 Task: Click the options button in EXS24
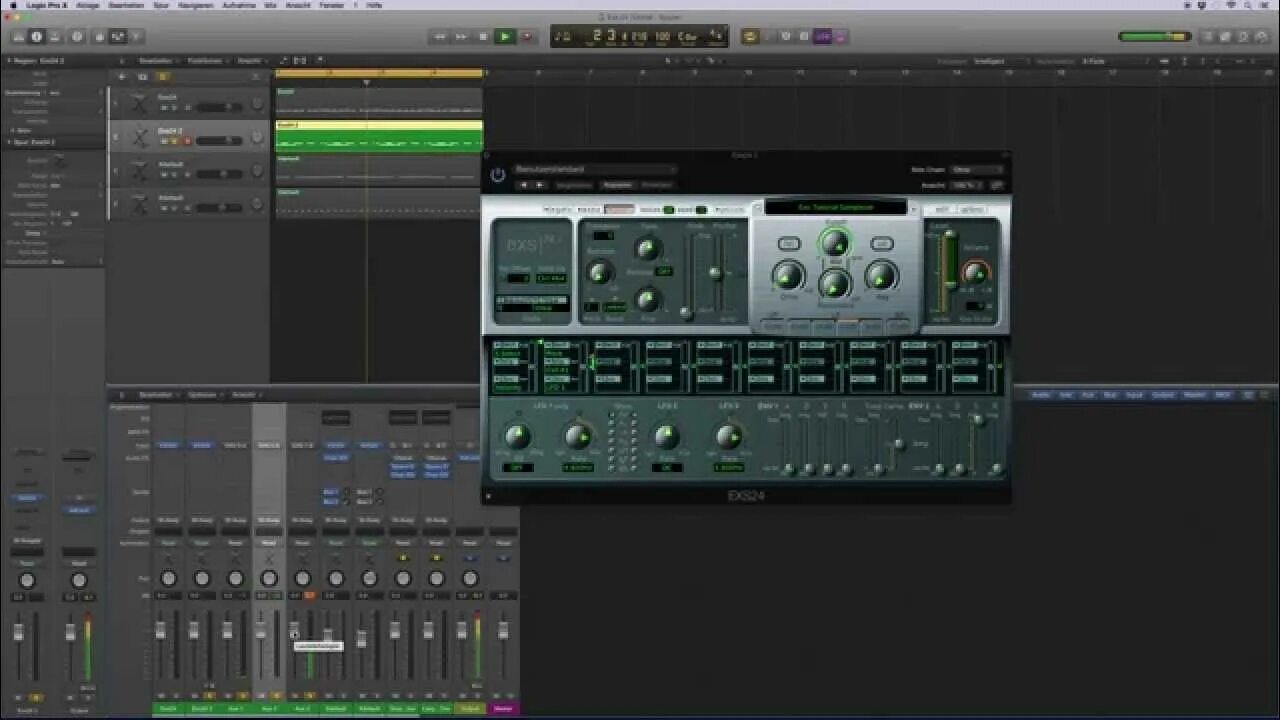(x=972, y=210)
